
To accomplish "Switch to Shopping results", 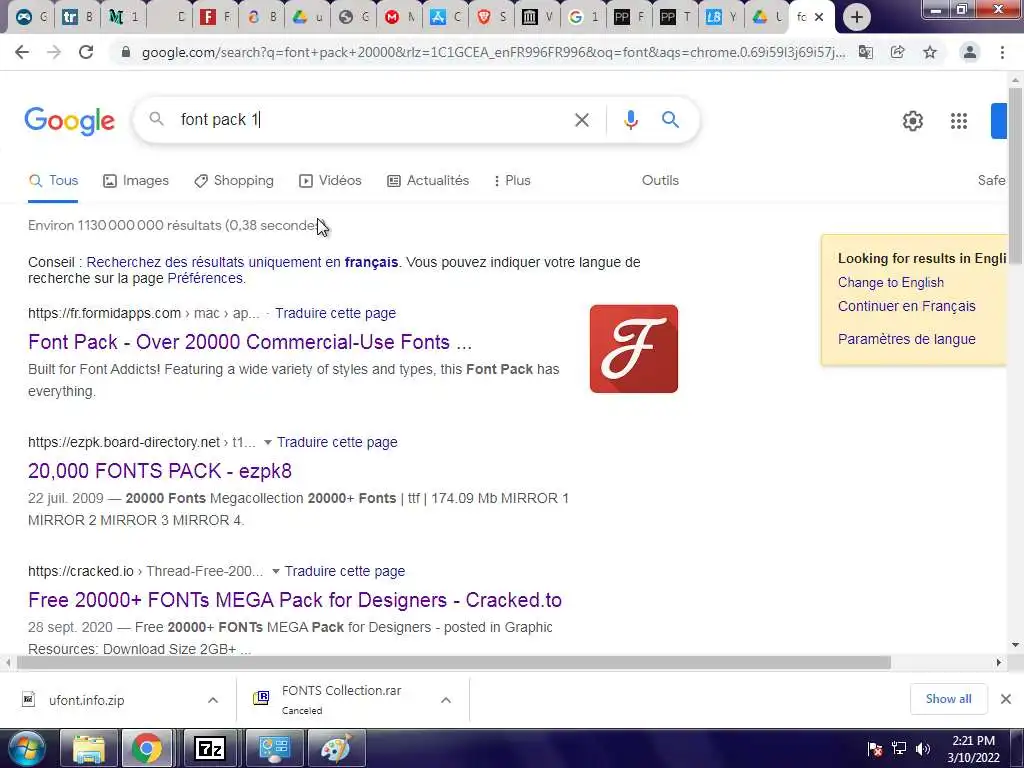I will (x=234, y=181).
